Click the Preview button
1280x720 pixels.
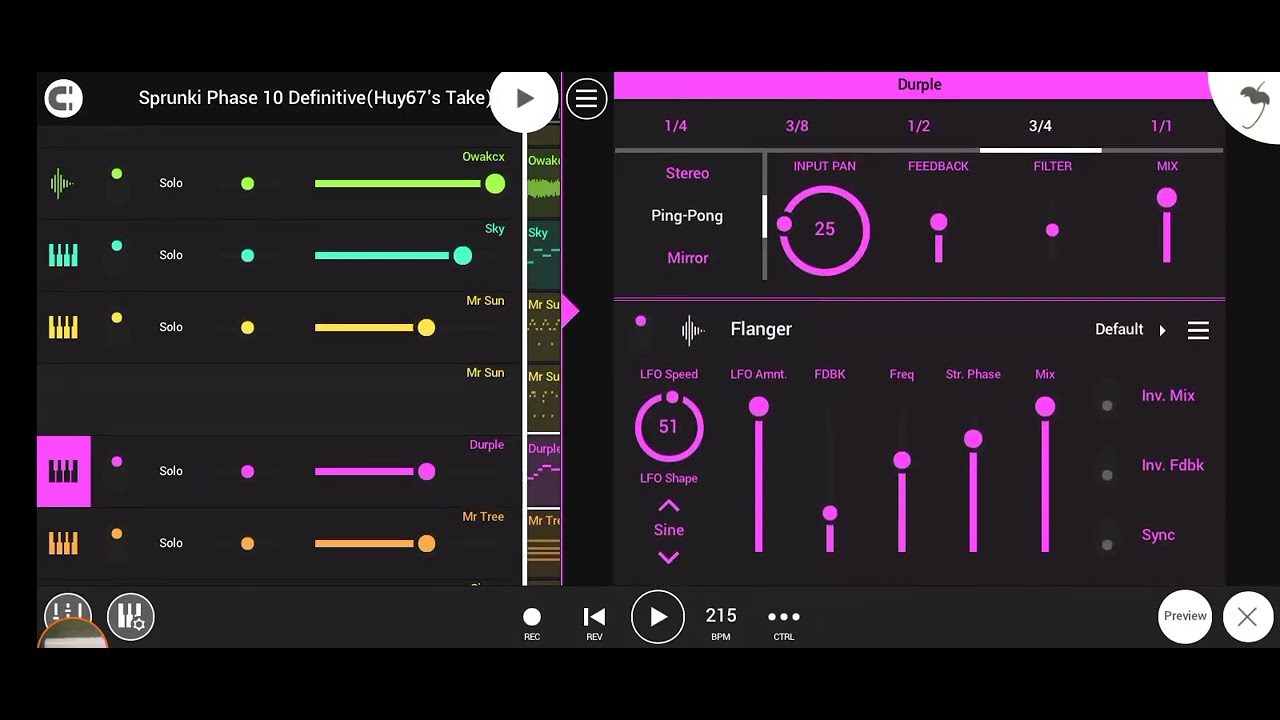click(1185, 616)
